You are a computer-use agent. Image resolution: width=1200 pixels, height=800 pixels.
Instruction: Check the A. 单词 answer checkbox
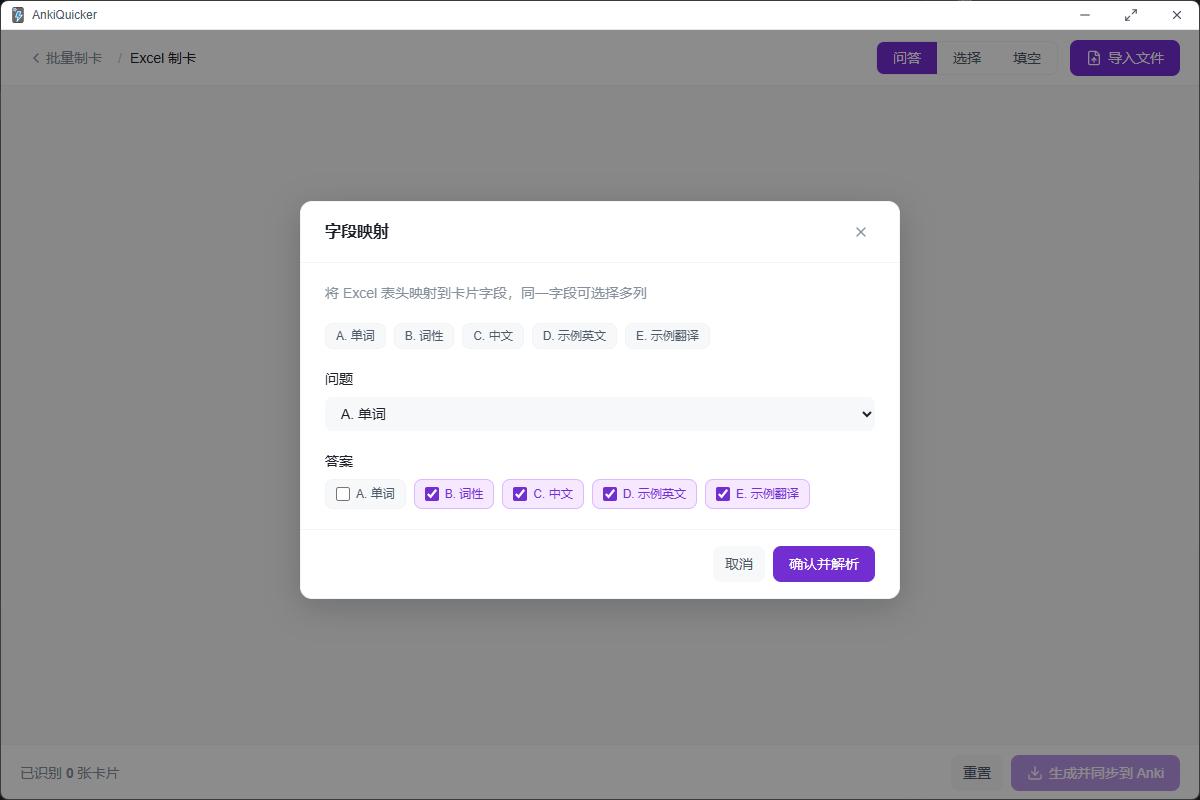pos(343,494)
